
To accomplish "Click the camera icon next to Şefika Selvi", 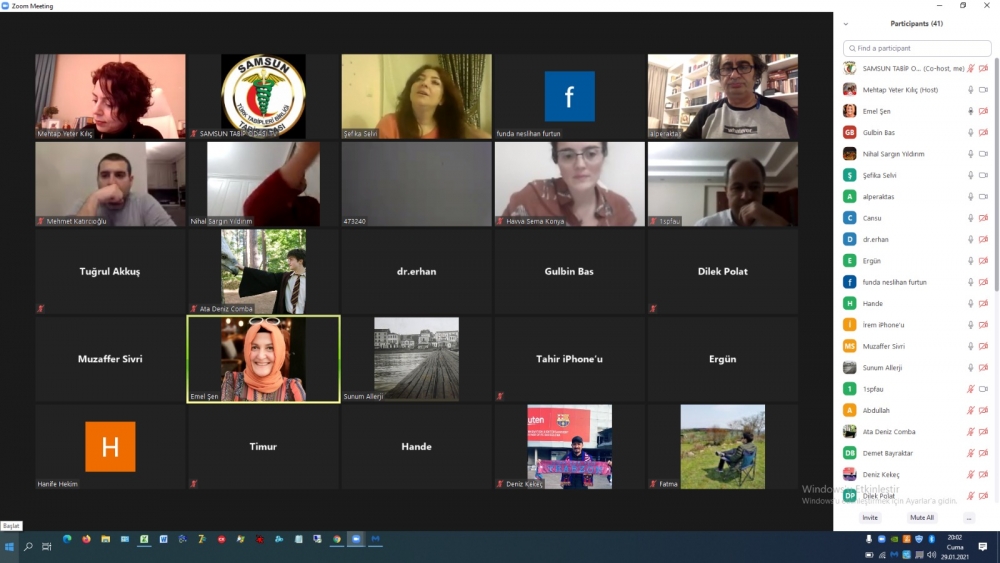I will click(983, 175).
